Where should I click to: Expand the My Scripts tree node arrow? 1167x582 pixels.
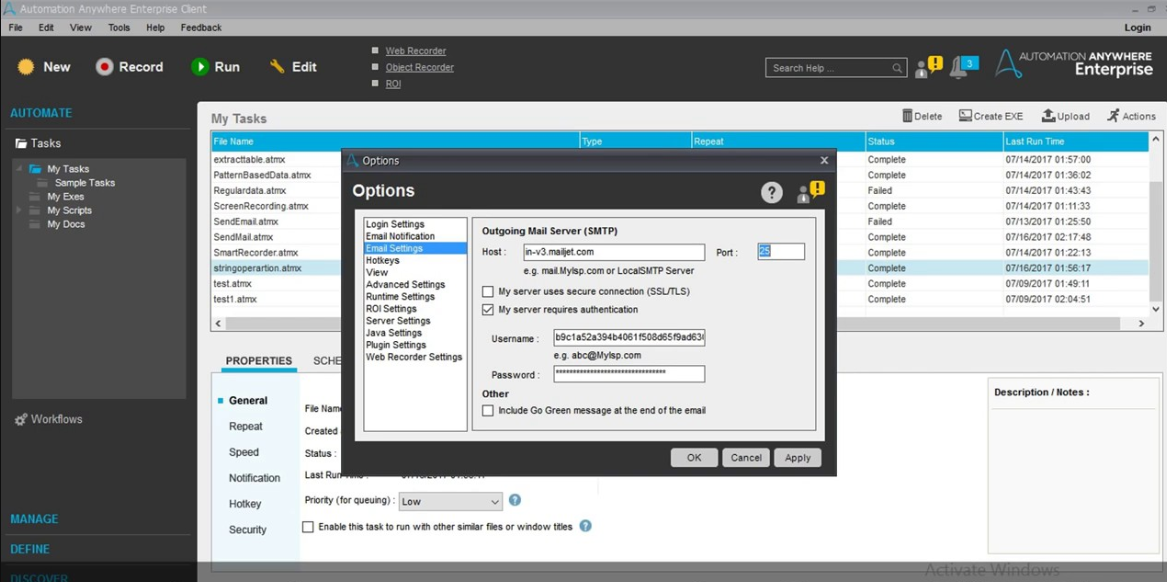click(x=20, y=211)
